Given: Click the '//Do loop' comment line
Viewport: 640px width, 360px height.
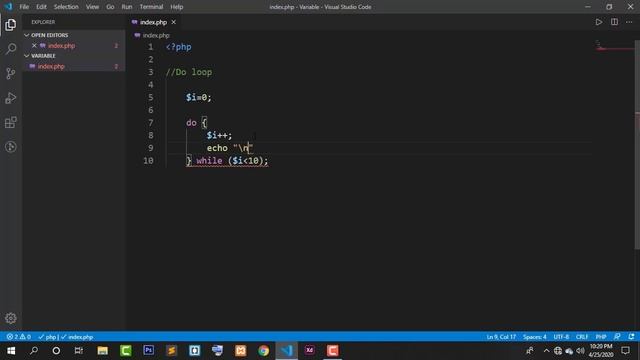Looking at the screenshot, I should click(189, 72).
